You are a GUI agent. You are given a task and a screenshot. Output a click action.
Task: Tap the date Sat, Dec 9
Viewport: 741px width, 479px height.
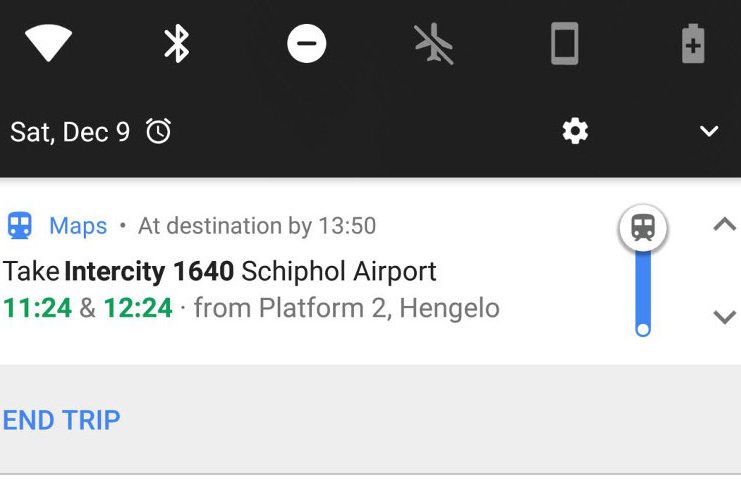(70, 131)
